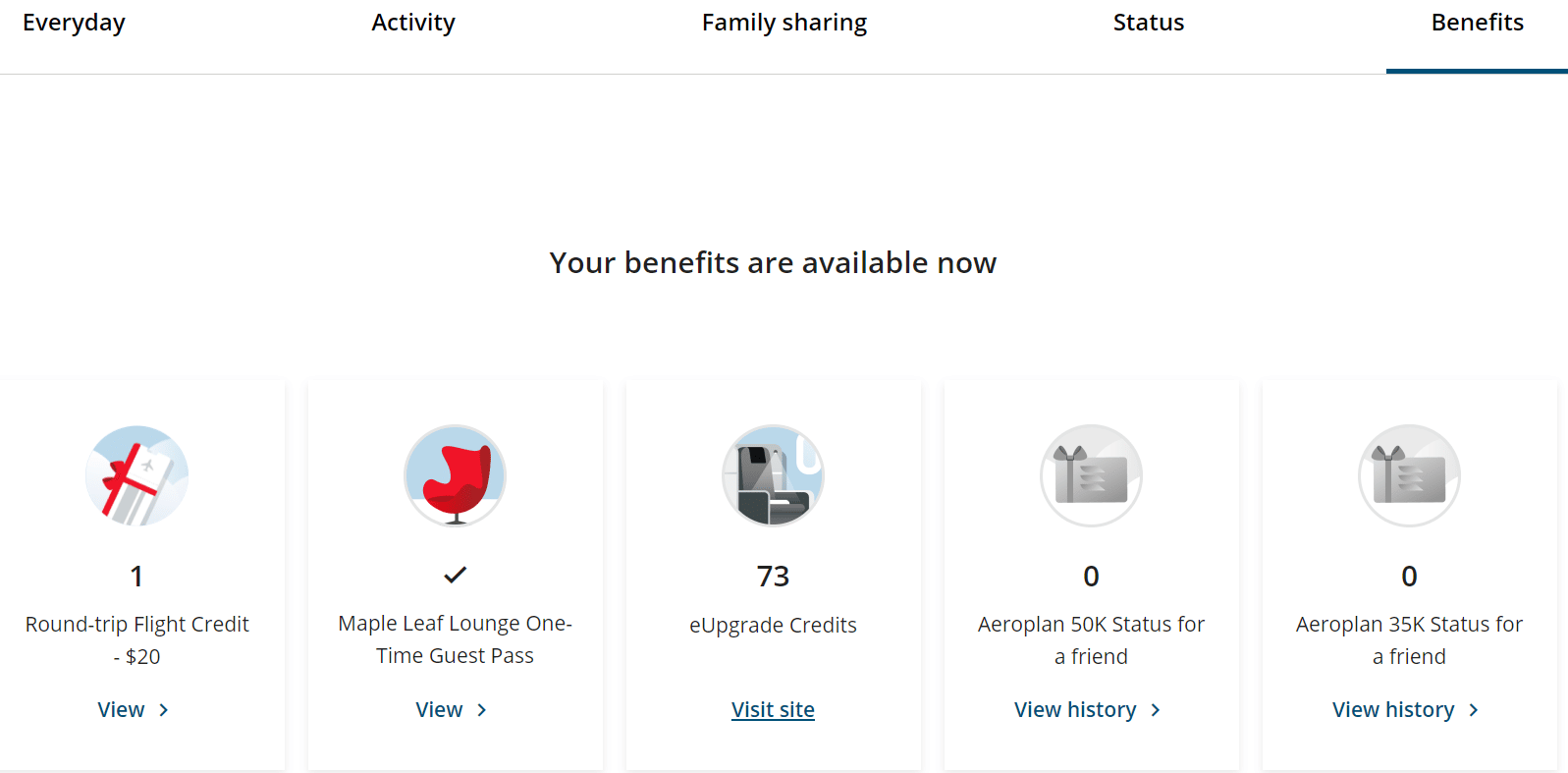1568x773 pixels.
Task: Select the Benefits tab
Action: point(1477,23)
